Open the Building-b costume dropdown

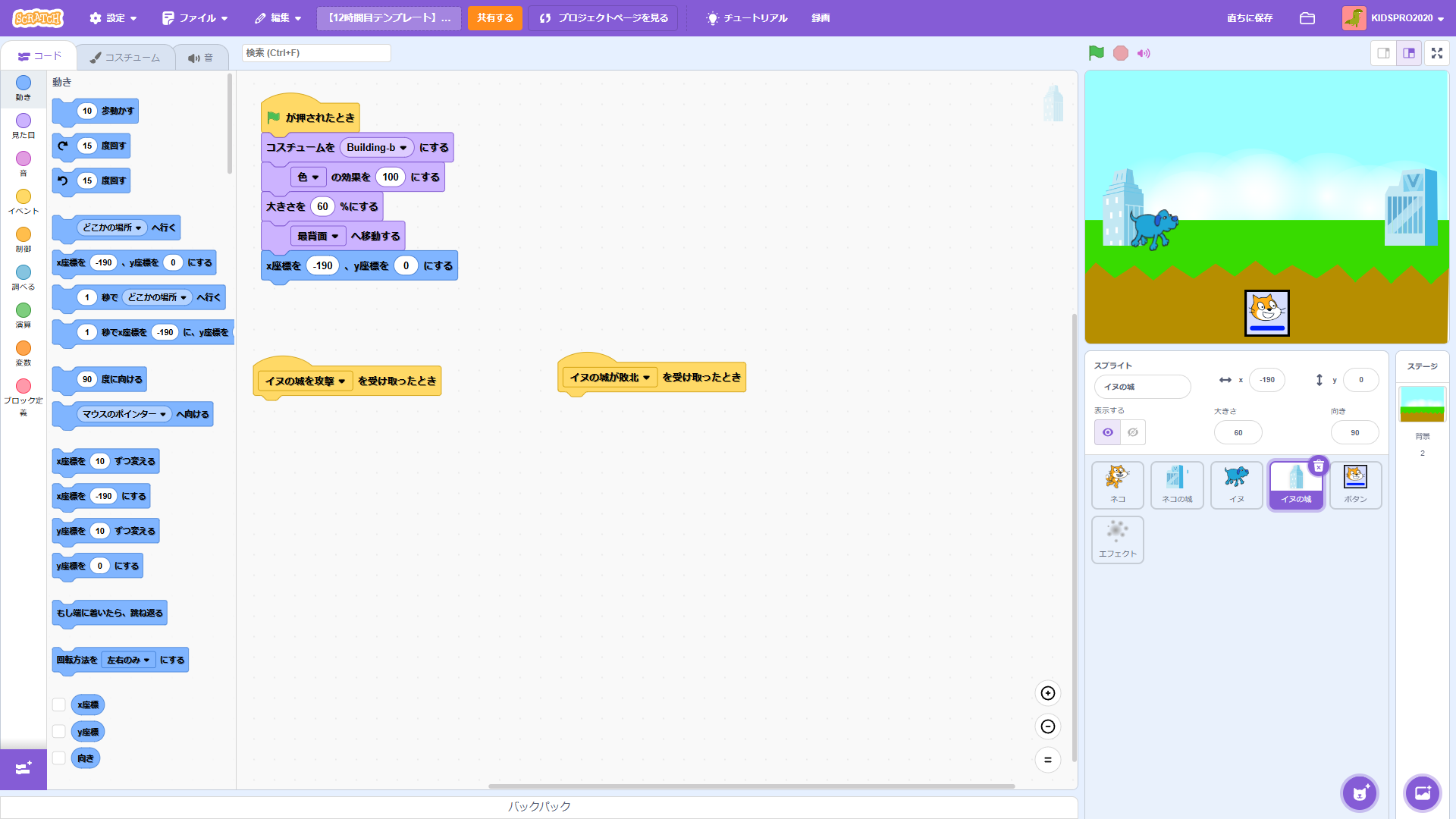(x=403, y=148)
